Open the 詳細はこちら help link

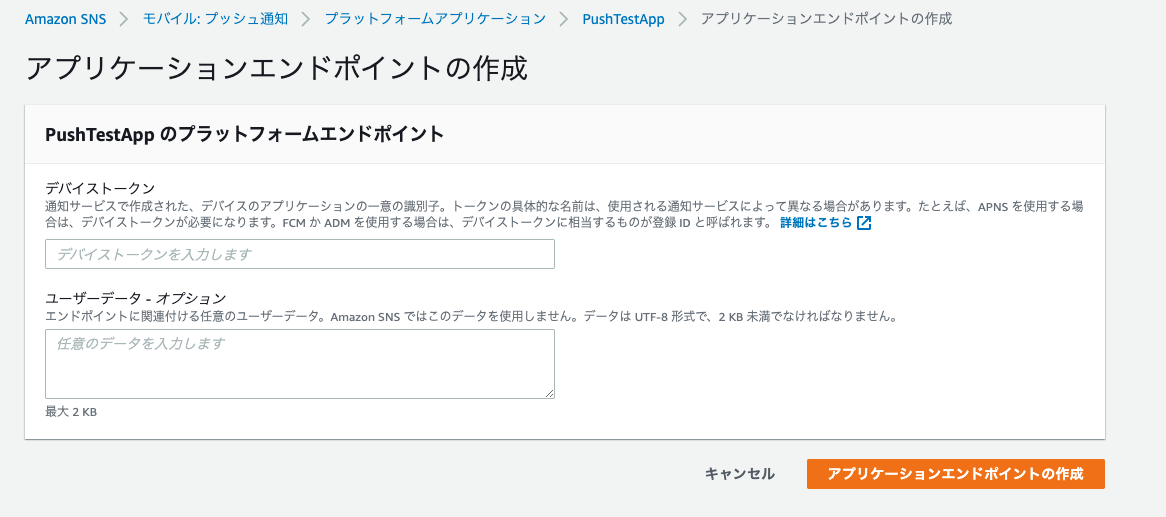(x=816, y=223)
